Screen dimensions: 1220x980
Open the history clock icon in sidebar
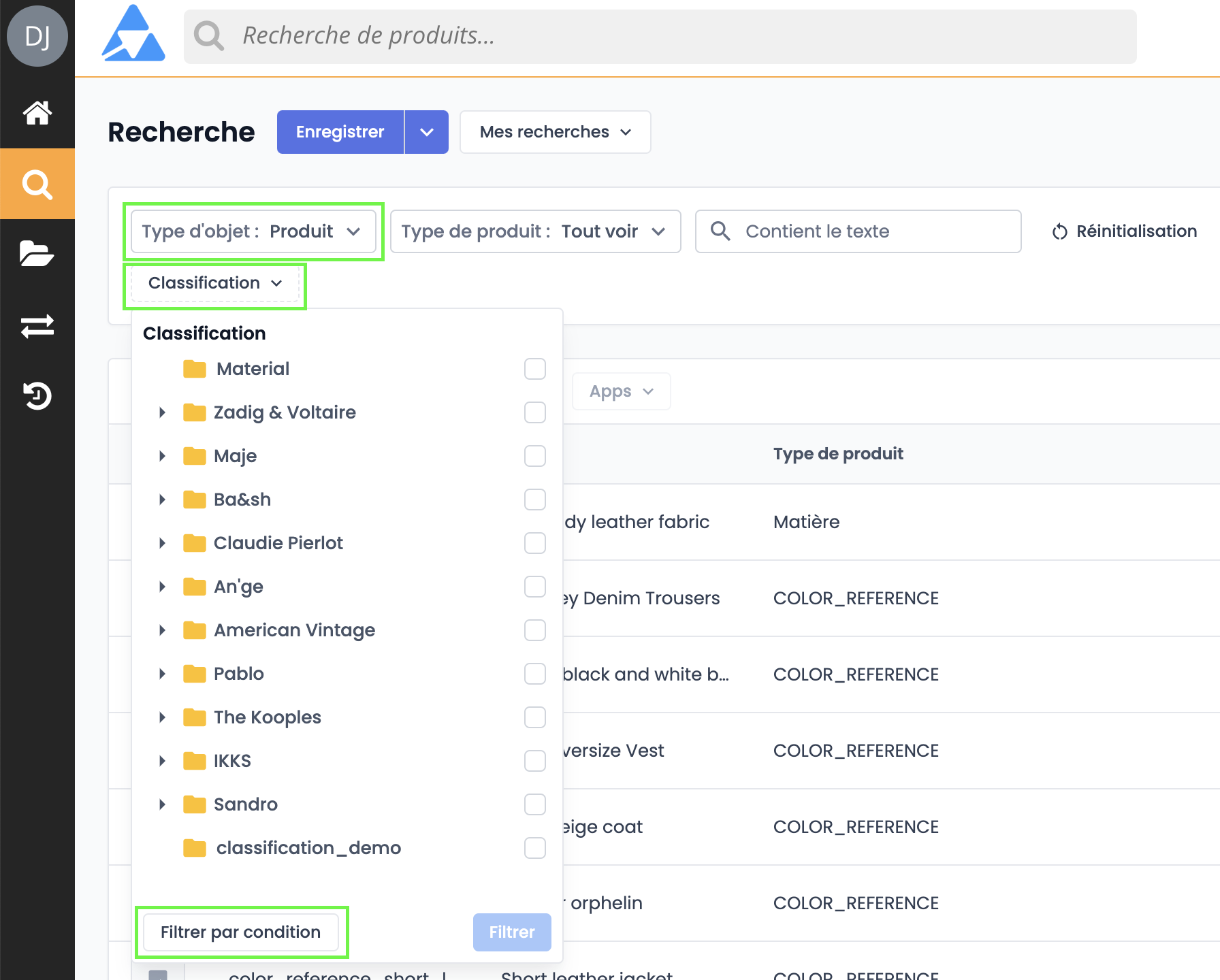pyautogui.click(x=37, y=395)
